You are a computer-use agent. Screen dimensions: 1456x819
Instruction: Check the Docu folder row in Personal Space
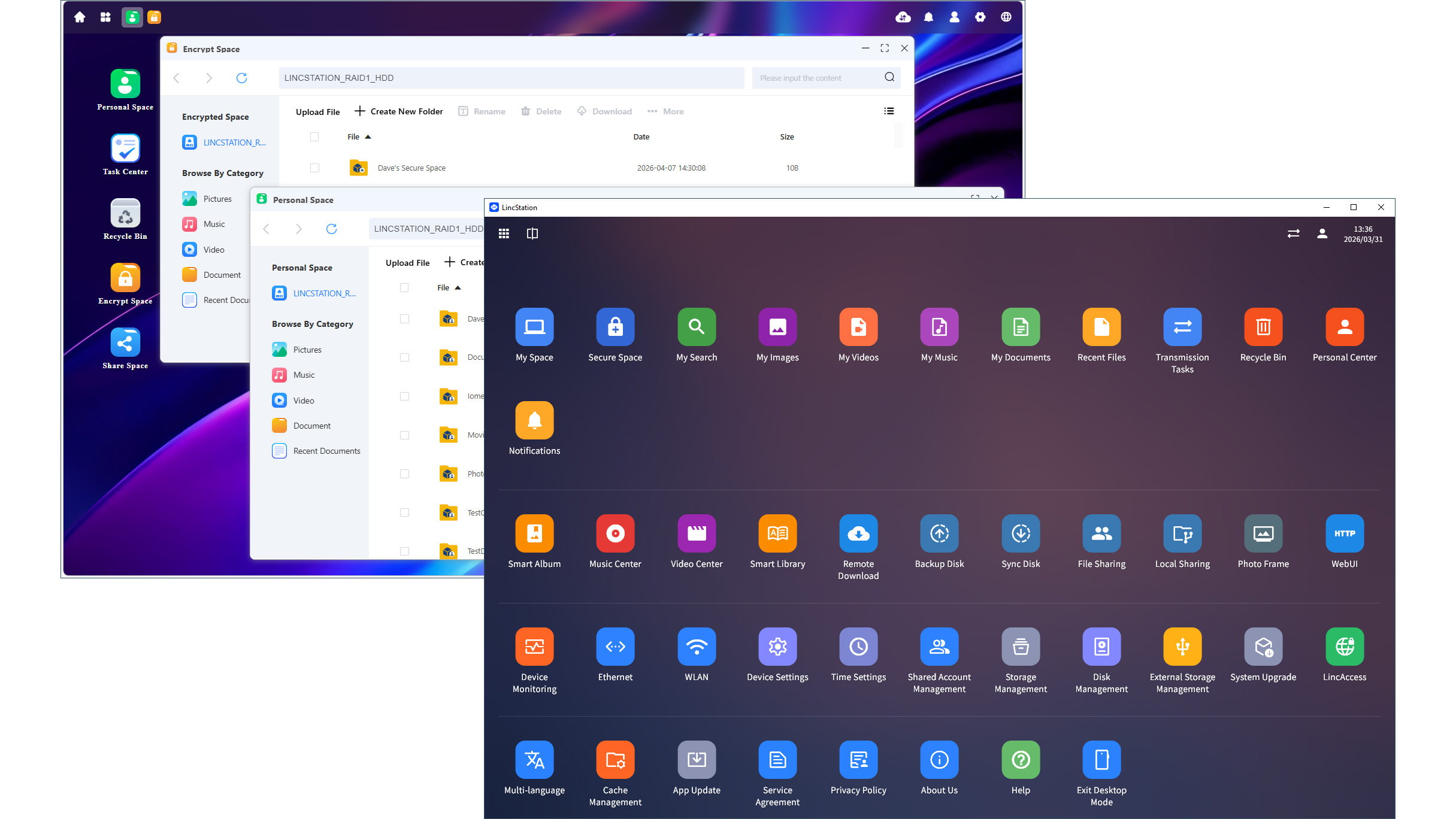pos(404,357)
